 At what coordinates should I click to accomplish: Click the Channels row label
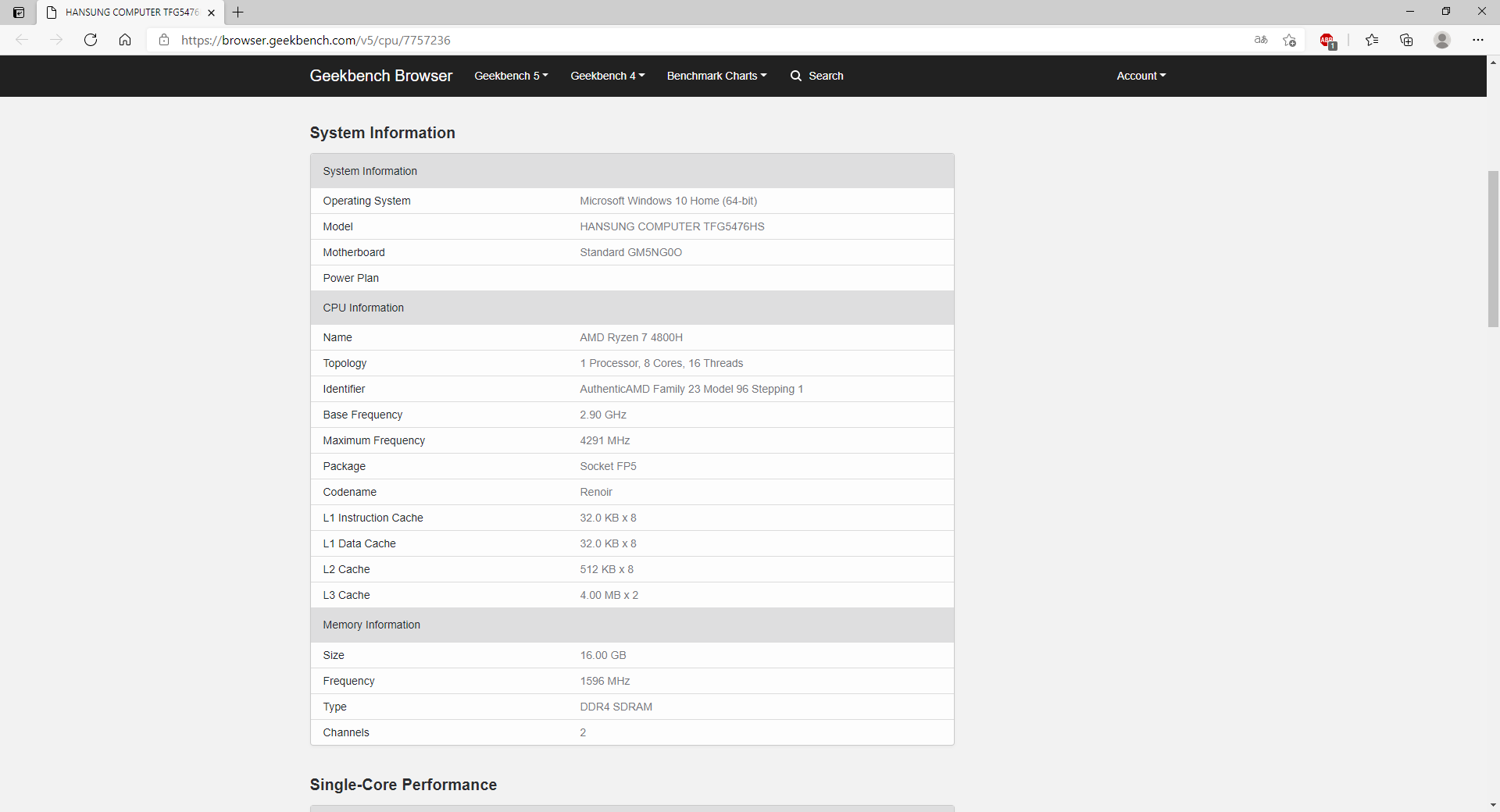pyautogui.click(x=346, y=732)
